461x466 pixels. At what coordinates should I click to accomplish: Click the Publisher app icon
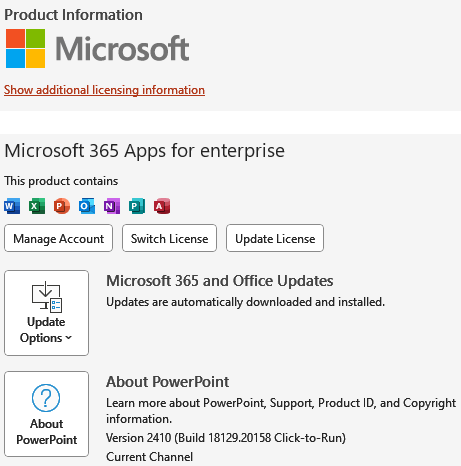137,206
